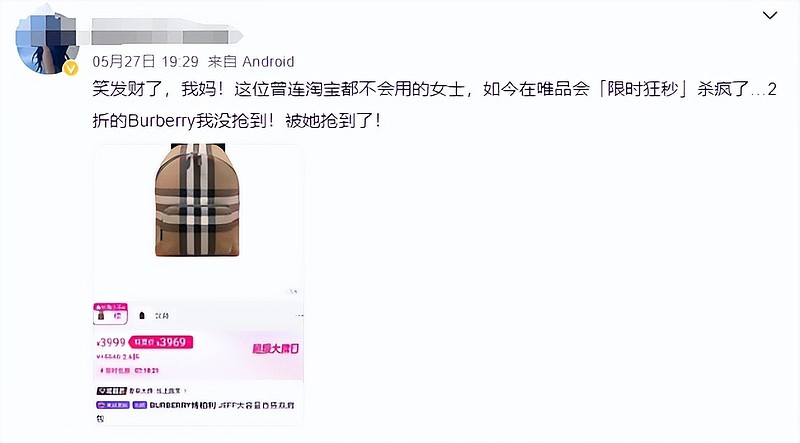Click the ¥3999 price text

point(111,342)
